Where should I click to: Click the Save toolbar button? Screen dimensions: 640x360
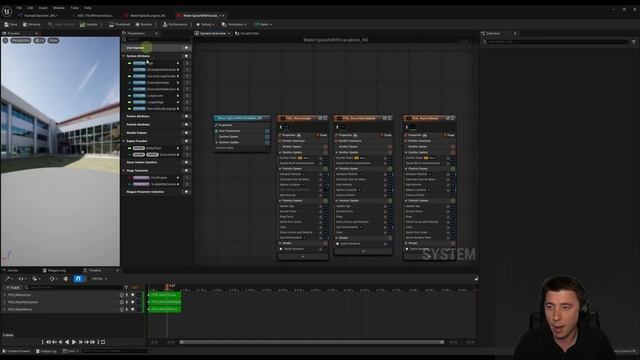pyautogui.click(x=11, y=24)
